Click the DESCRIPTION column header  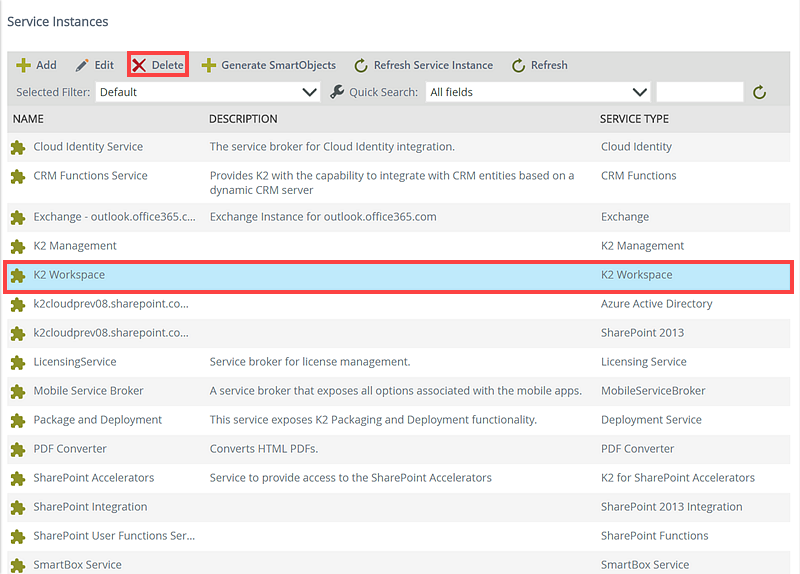243,119
